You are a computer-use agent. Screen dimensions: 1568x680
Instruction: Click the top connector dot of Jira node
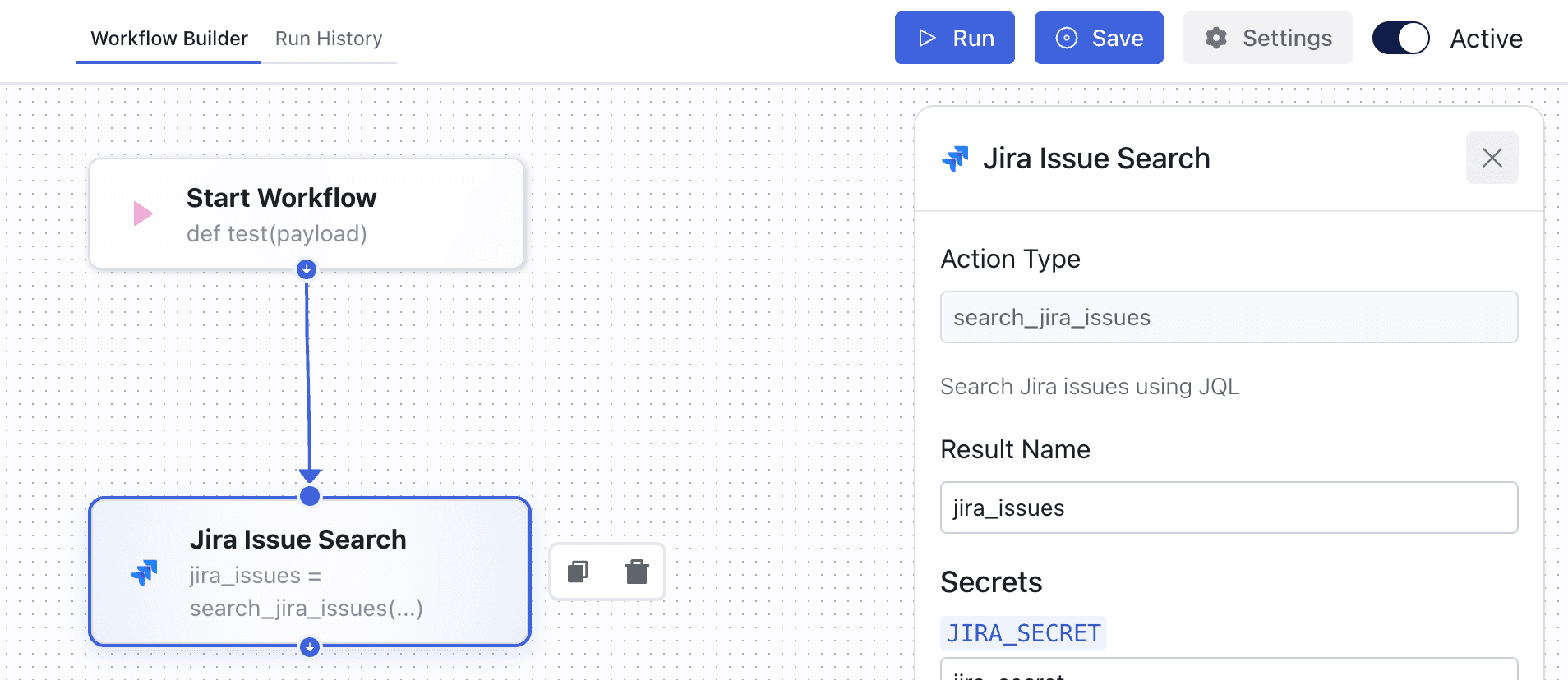click(x=310, y=496)
